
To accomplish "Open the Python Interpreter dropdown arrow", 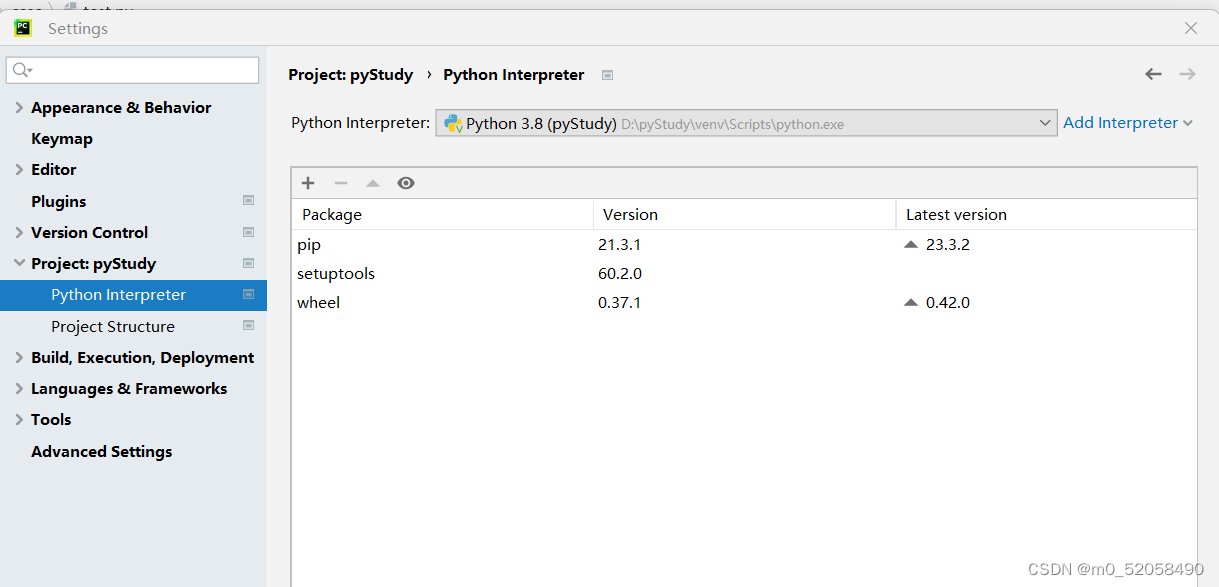I will click(x=1045, y=123).
